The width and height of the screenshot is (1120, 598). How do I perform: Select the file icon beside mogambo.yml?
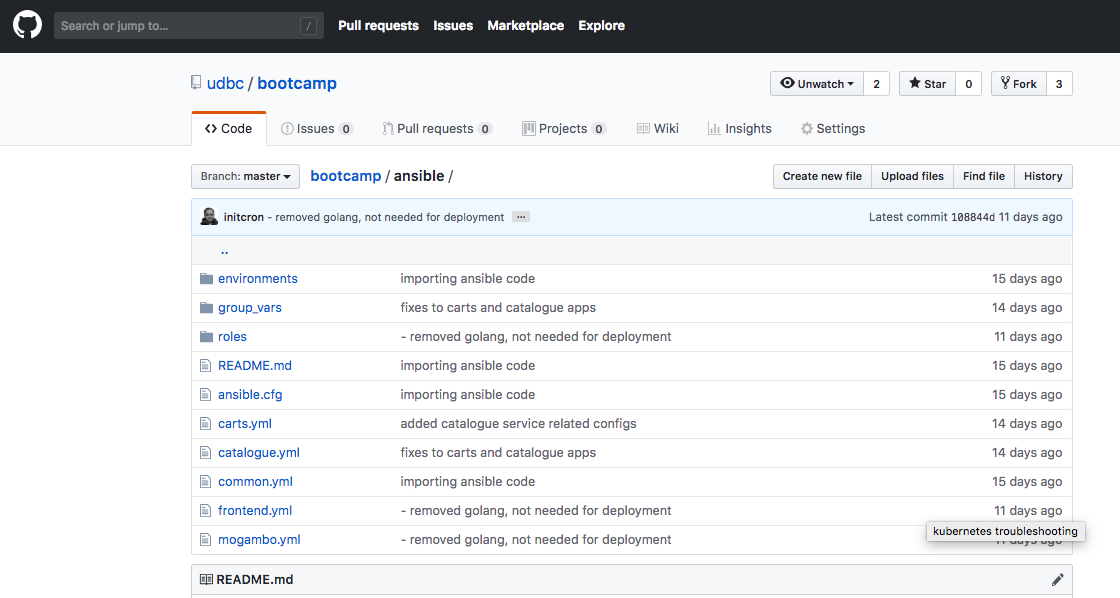[206, 539]
